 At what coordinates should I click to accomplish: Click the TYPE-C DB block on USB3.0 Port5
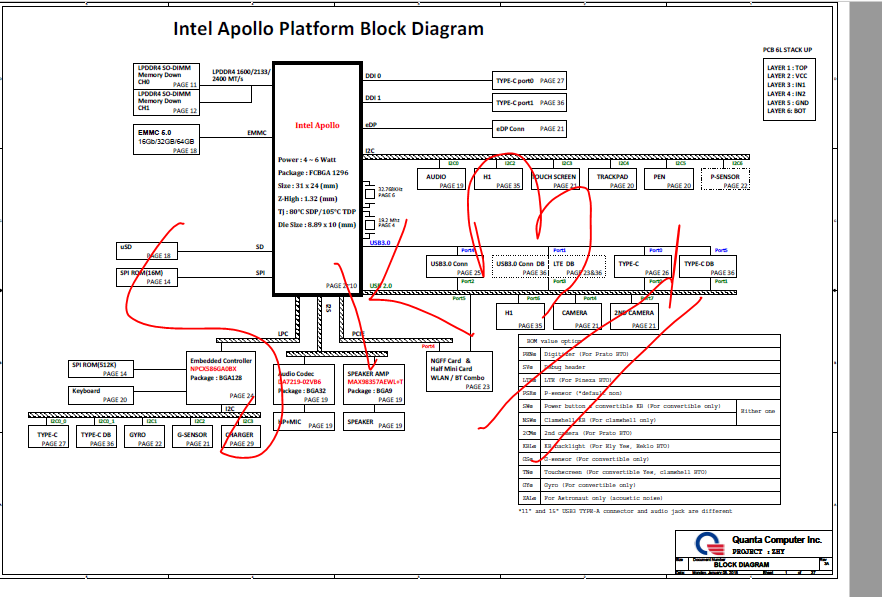click(708, 267)
